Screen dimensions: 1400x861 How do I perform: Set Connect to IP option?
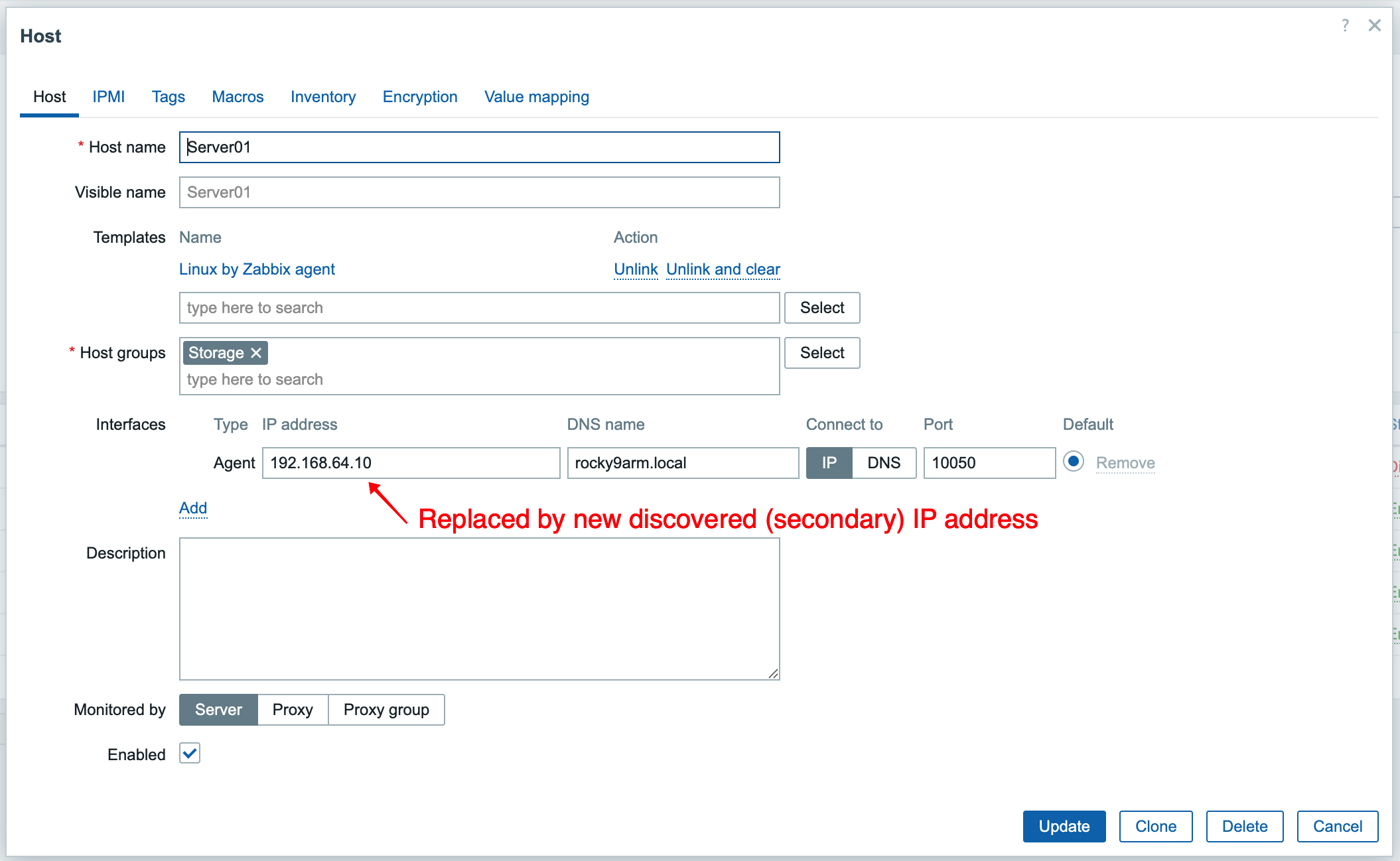point(829,463)
